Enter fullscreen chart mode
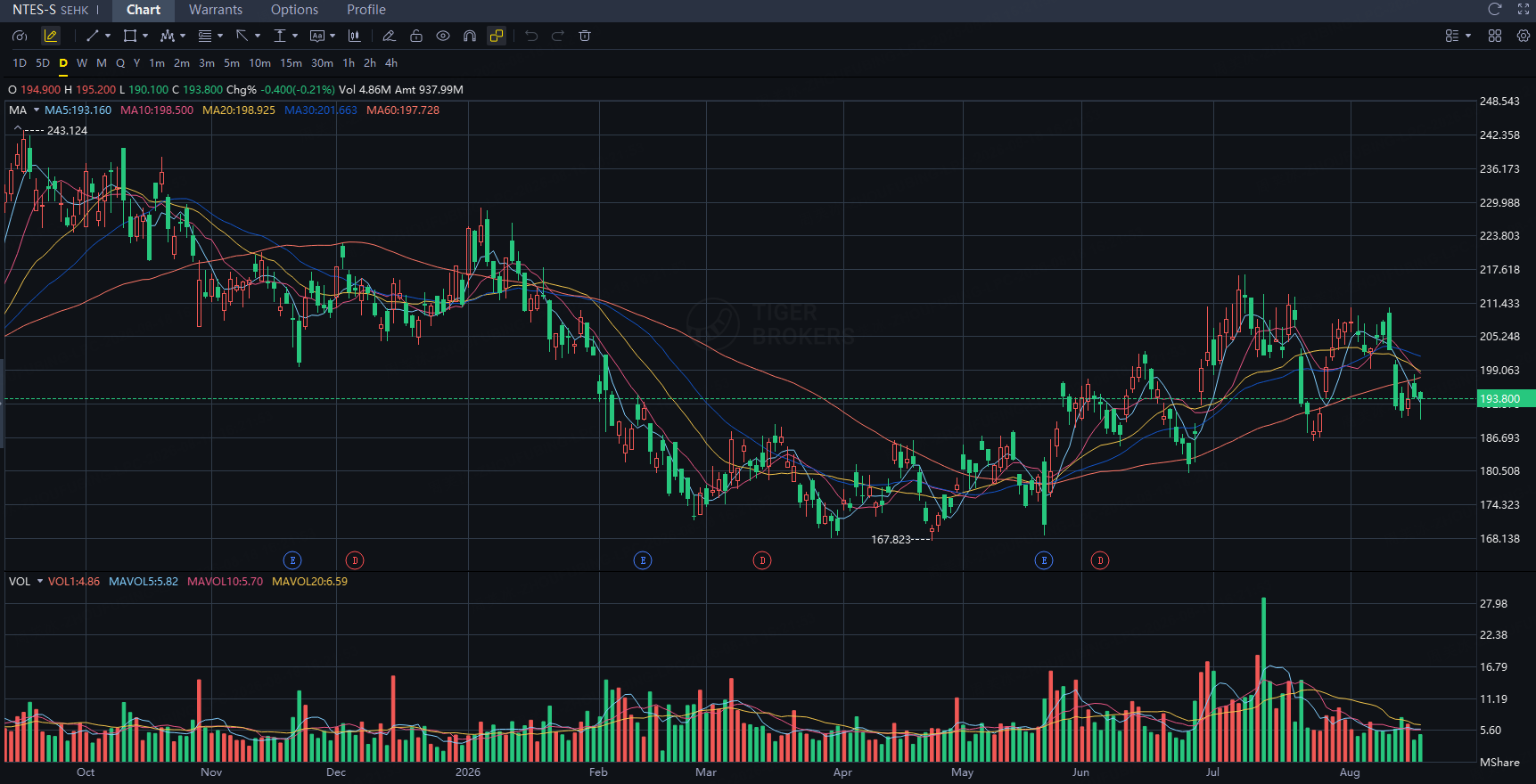The width and height of the screenshot is (1536, 784). [x=1524, y=9]
